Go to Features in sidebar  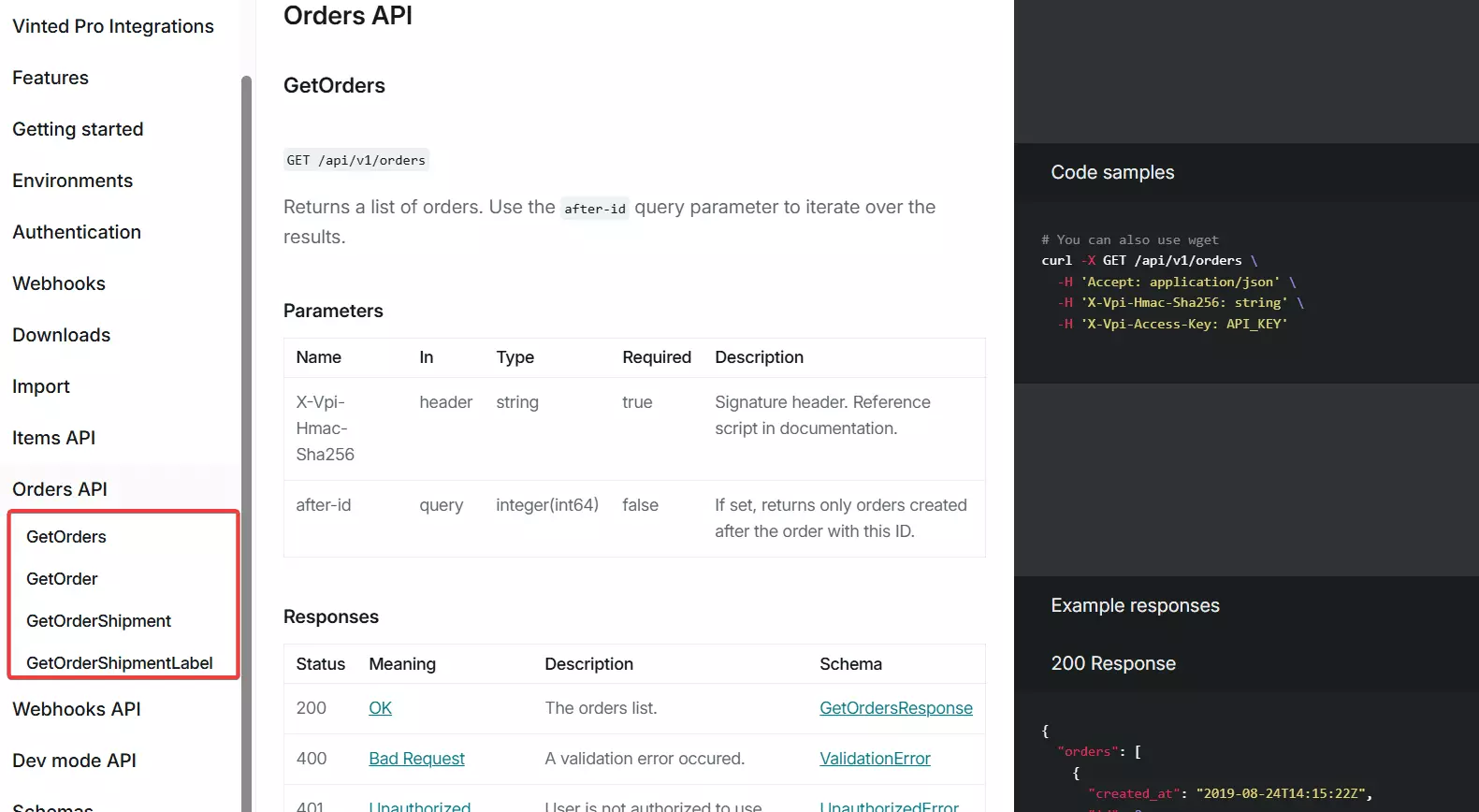[51, 78]
